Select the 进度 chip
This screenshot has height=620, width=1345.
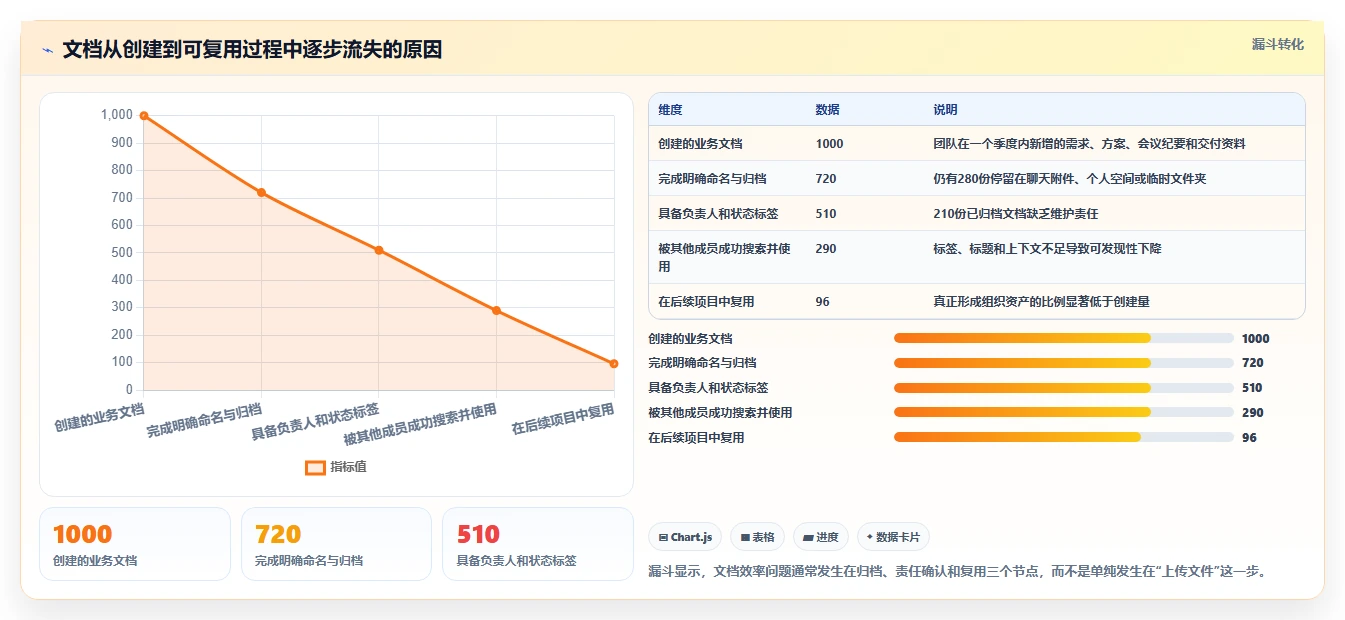(x=821, y=537)
